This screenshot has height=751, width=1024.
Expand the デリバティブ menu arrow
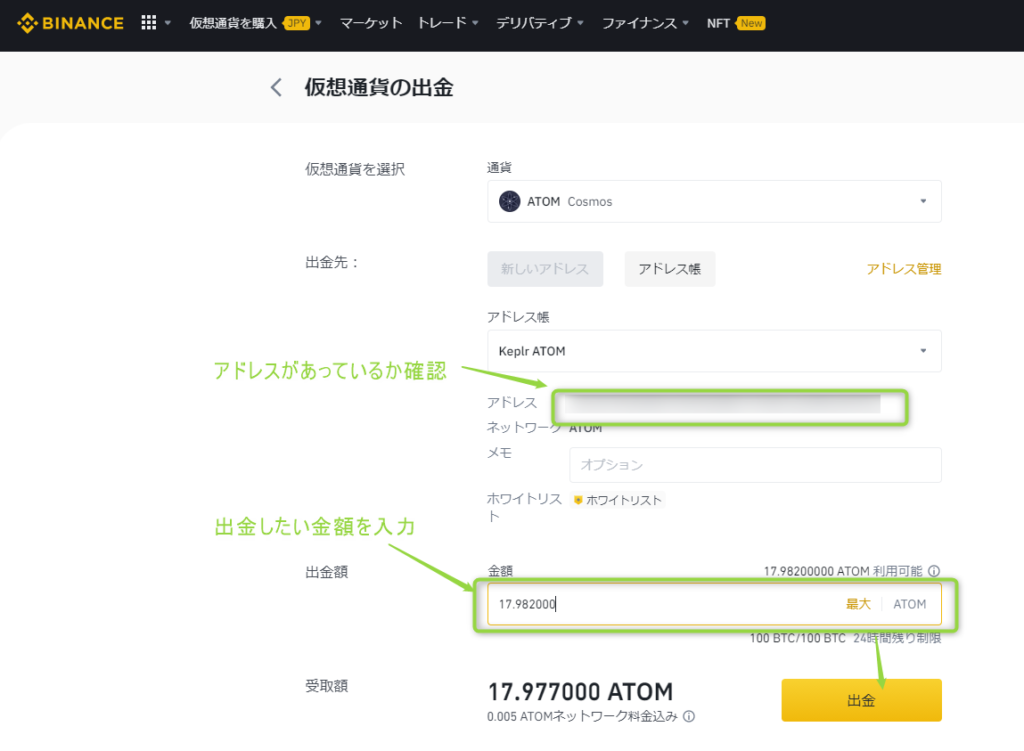coord(581,23)
